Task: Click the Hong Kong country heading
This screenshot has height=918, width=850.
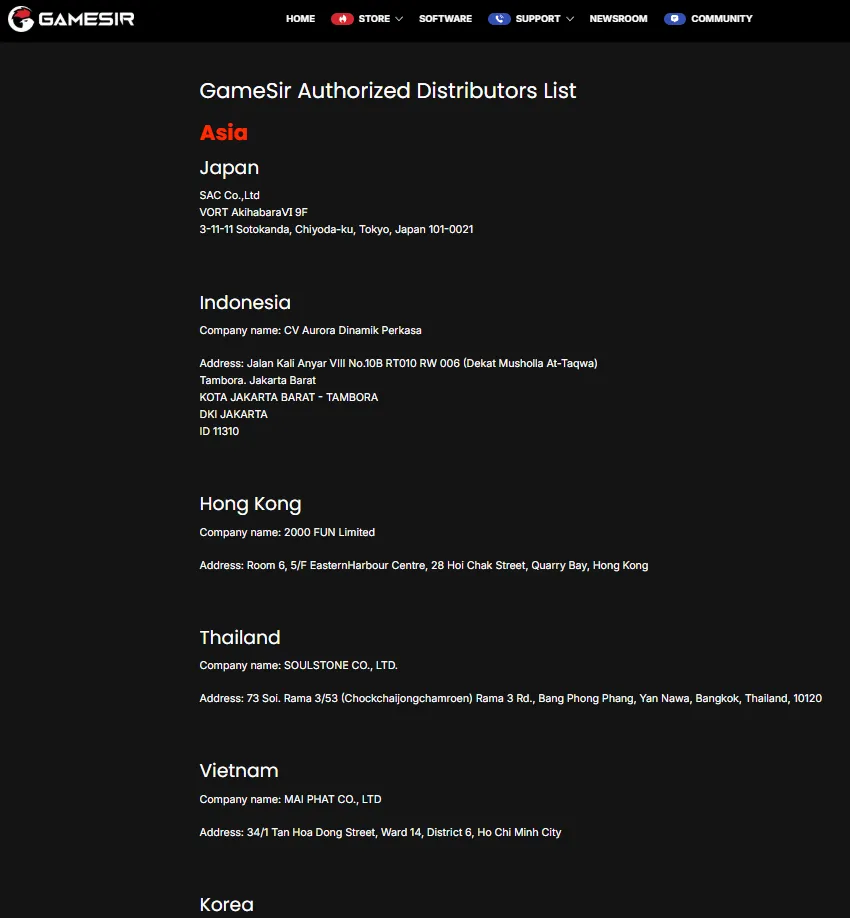Action: tap(250, 504)
